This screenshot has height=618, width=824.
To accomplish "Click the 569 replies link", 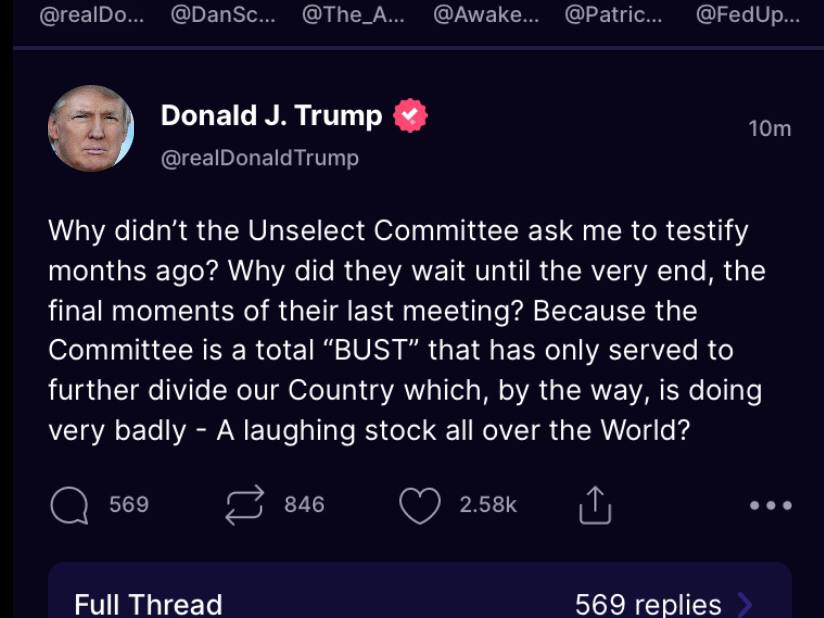I will 648,604.
